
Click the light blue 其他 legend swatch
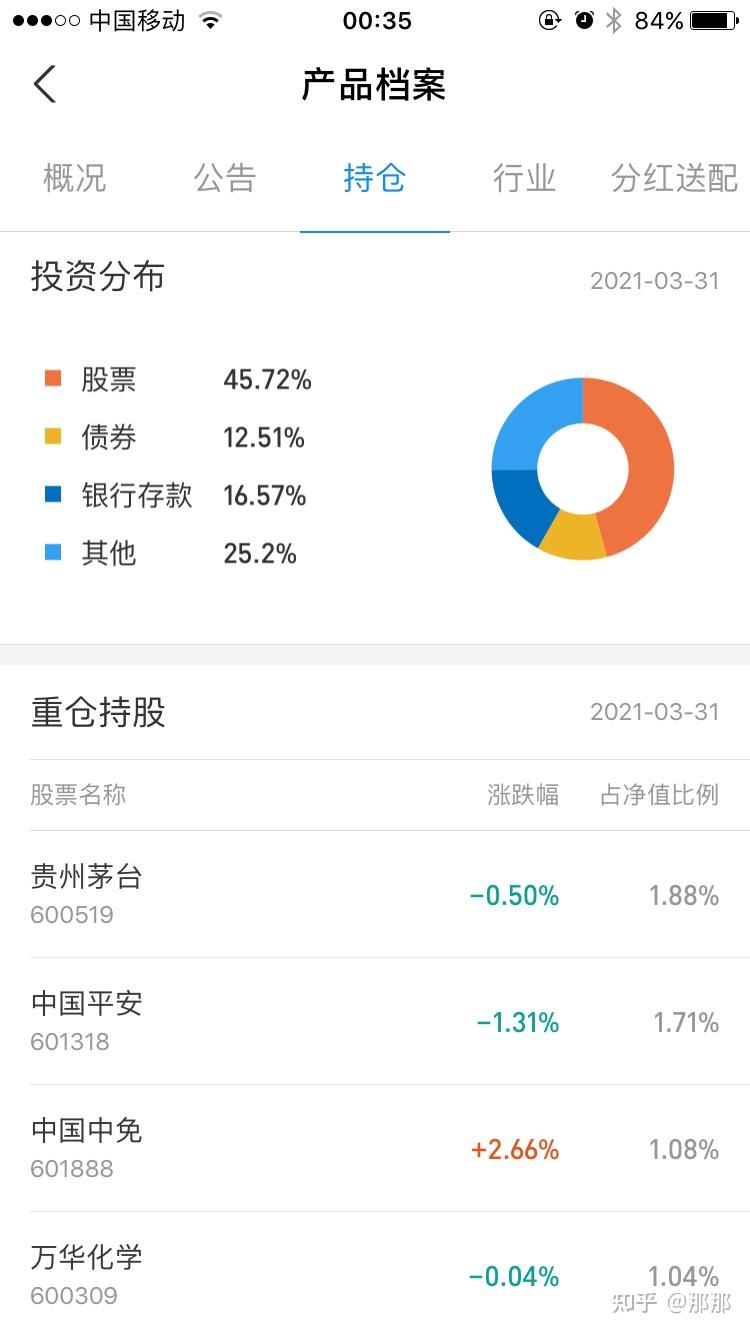[x=53, y=552]
